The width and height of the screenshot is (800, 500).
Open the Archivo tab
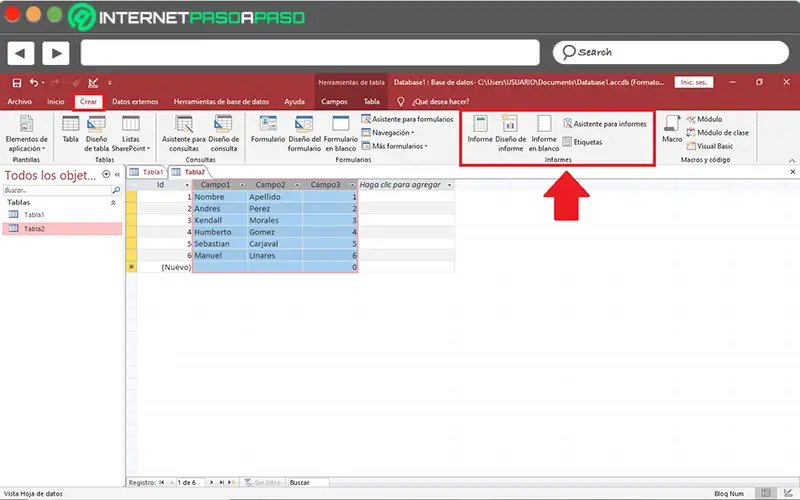[x=19, y=102]
